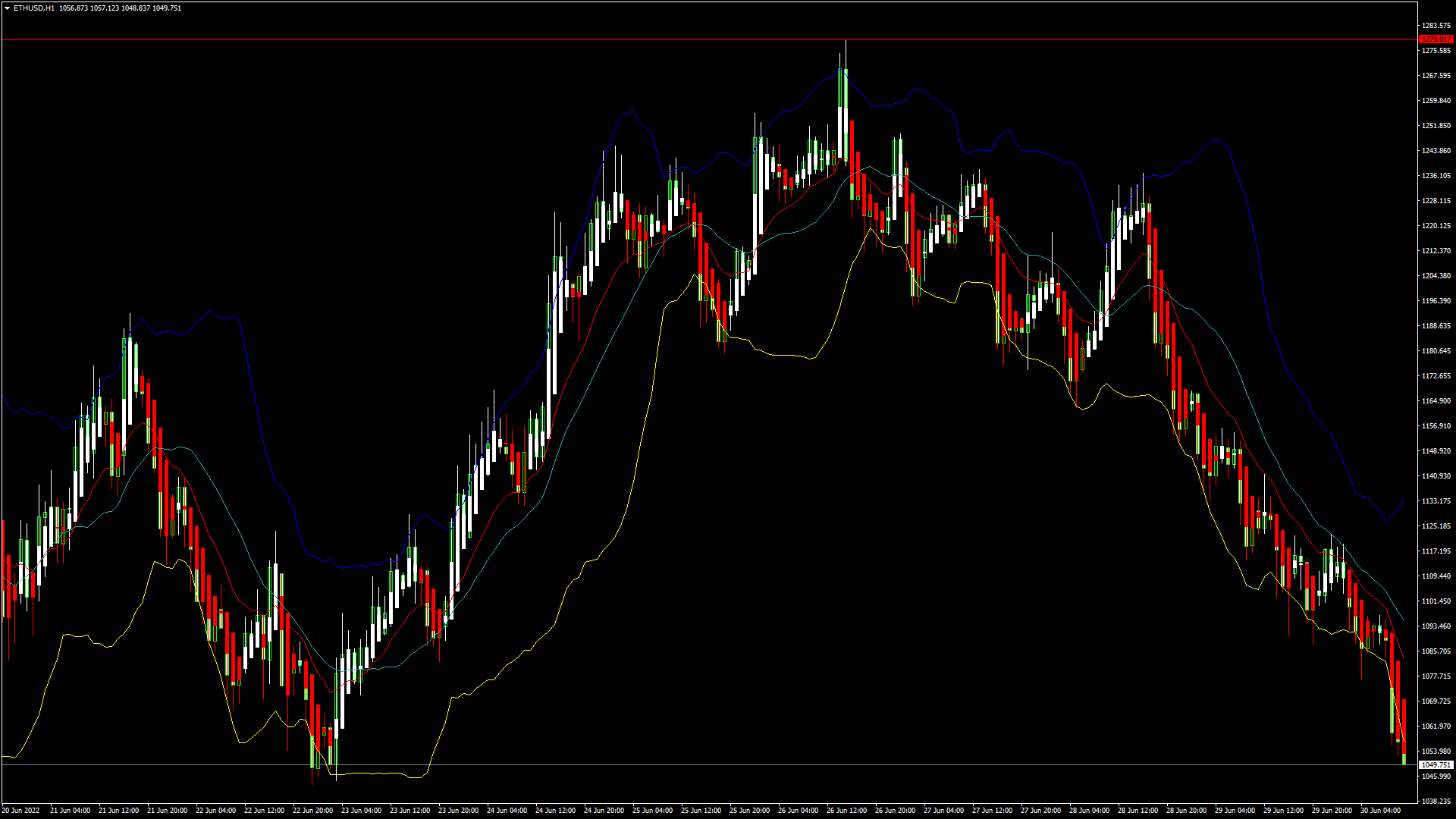
Task: Click the 1251.850 price axis label
Action: pyautogui.click(x=1436, y=126)
